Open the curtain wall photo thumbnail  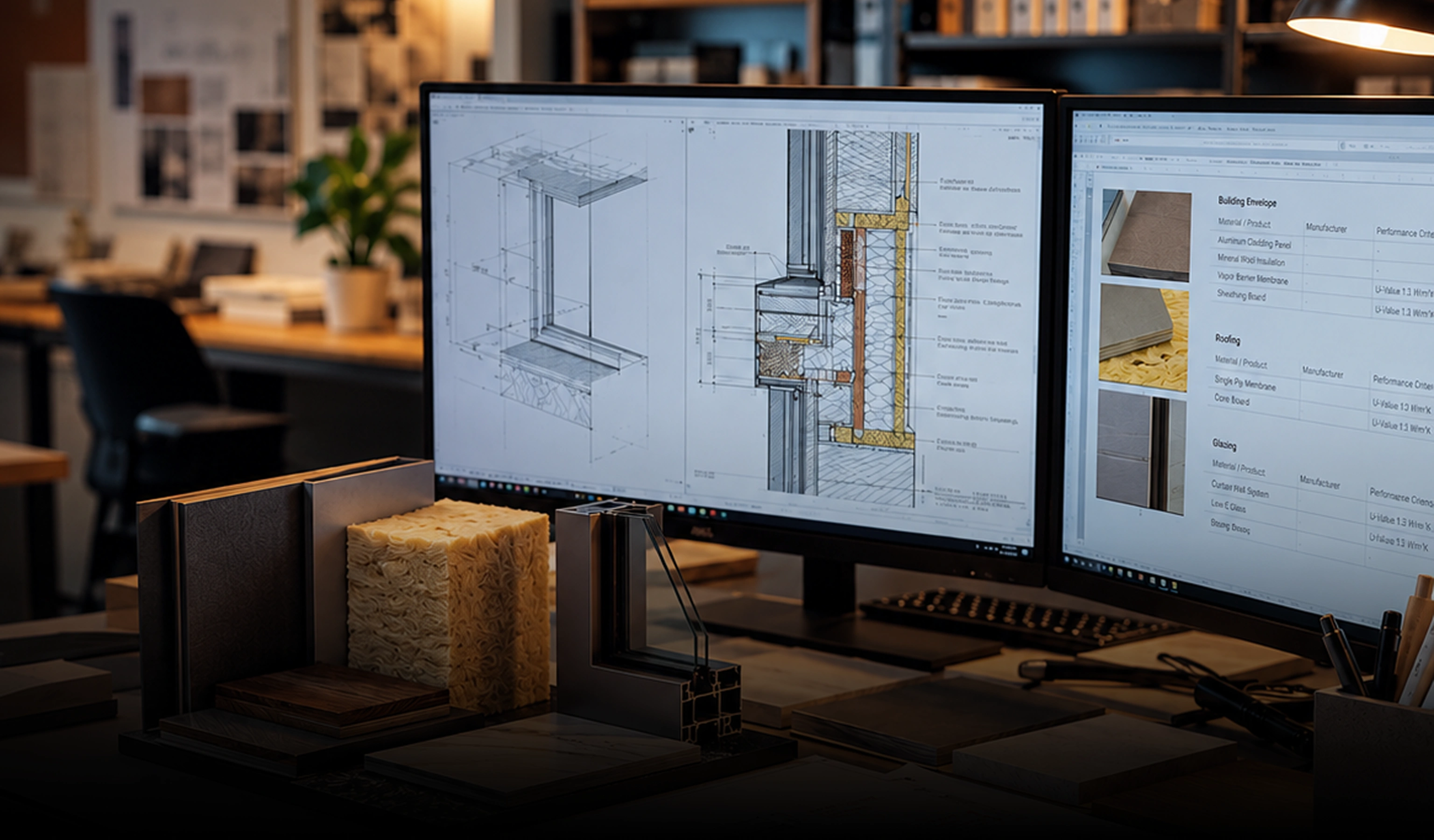pyautogui.click(x=1141, y=452)
